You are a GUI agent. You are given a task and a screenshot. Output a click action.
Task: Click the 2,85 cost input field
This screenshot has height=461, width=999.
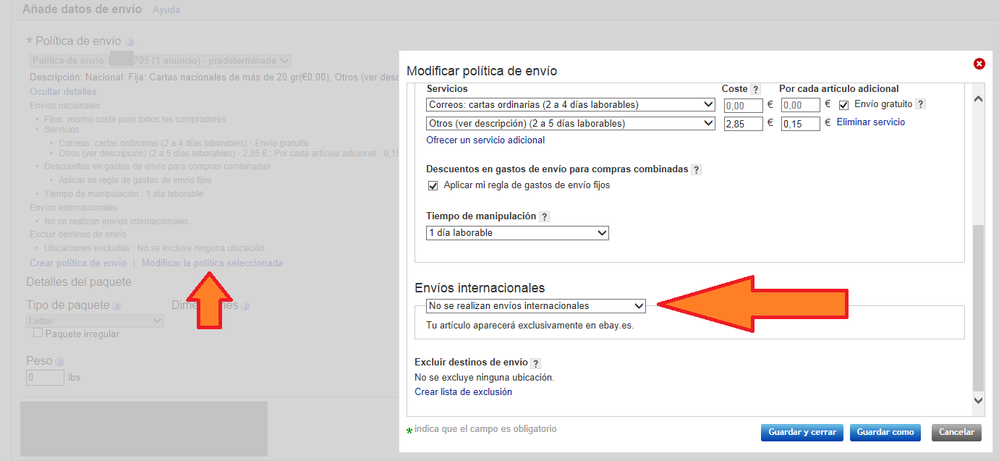point(742,124)
